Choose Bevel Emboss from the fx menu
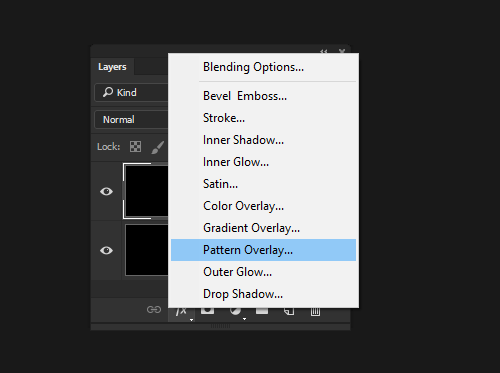The image size is (500, 373). click(x=263, y=96)
